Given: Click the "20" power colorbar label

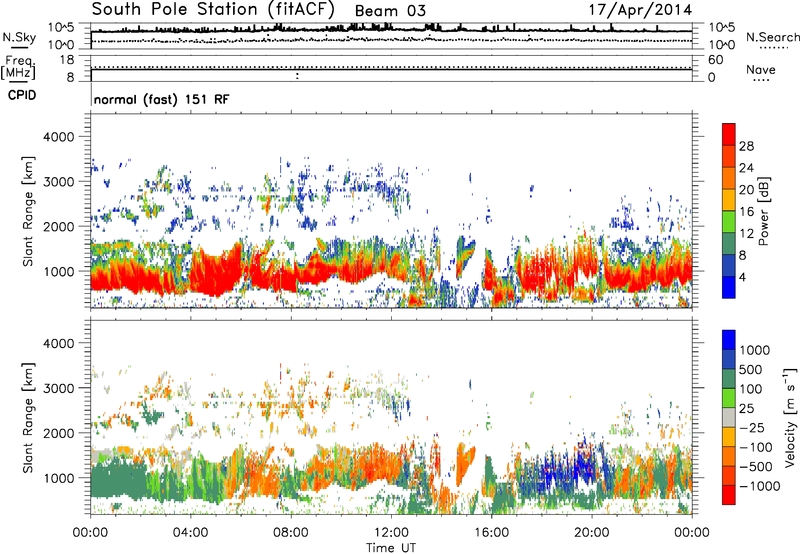Looking at the screenshot, I should point(746,190).
